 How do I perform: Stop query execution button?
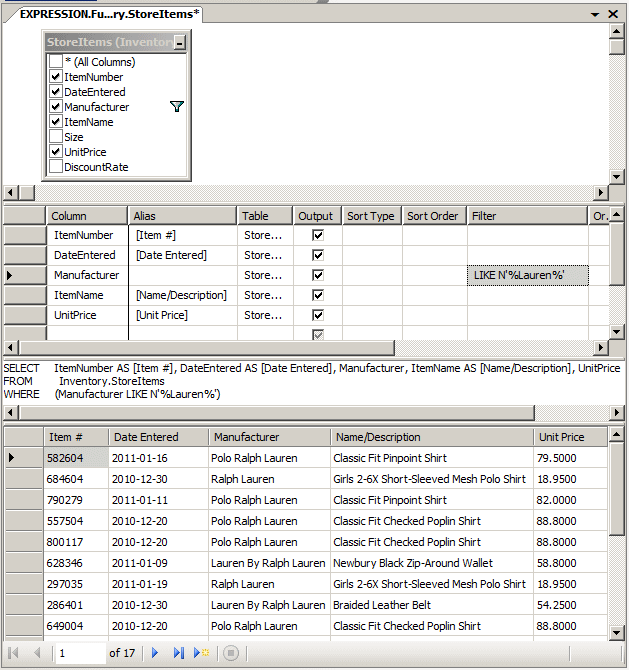(x=231, y=653)
